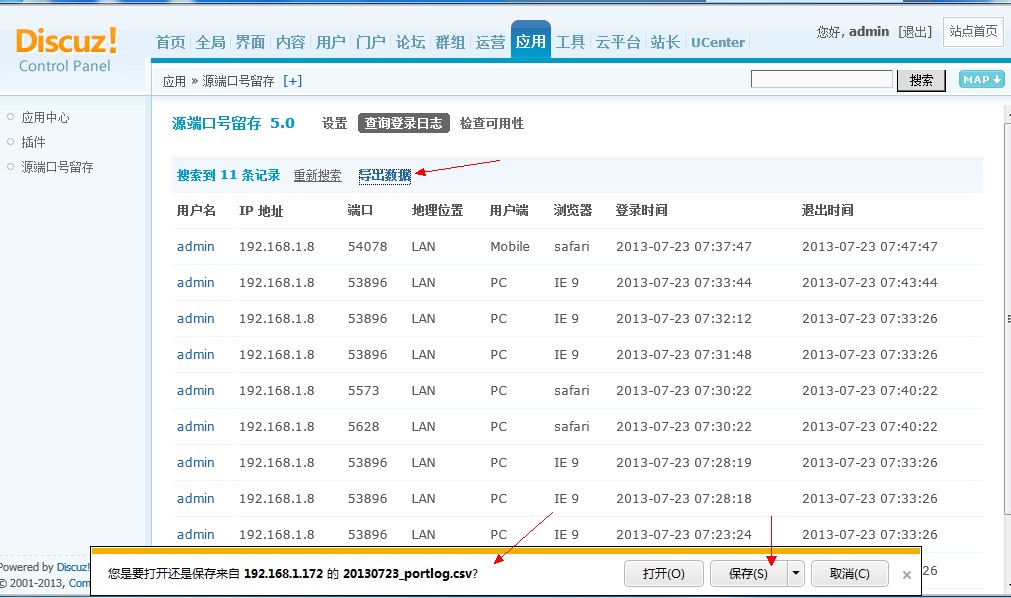This screenshot has height=598, width=1011.
Task: Open the 工具 menu tab
Action: click(571, 43)
